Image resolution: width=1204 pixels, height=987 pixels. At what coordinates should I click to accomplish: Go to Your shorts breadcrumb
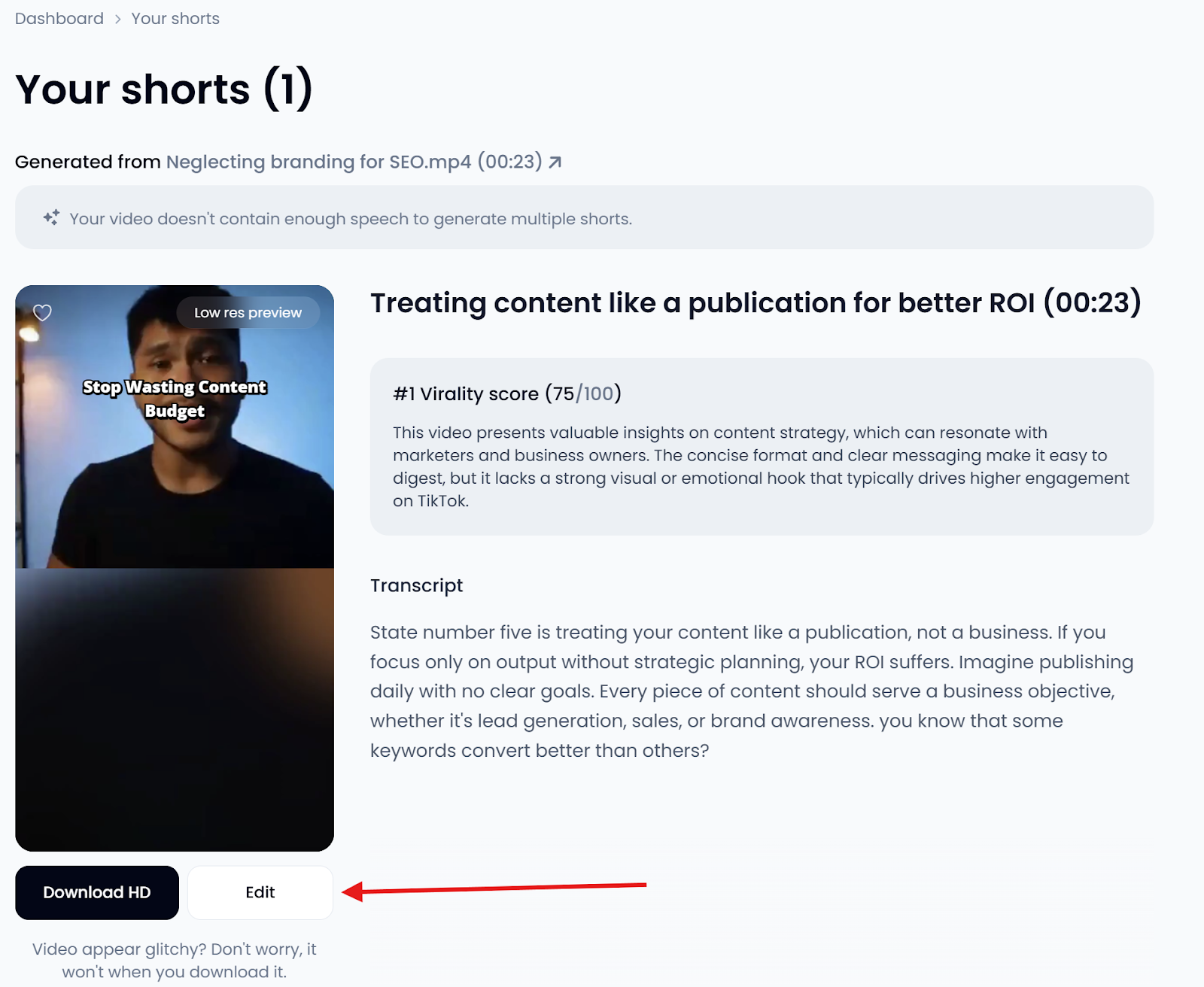pos(175,19)
